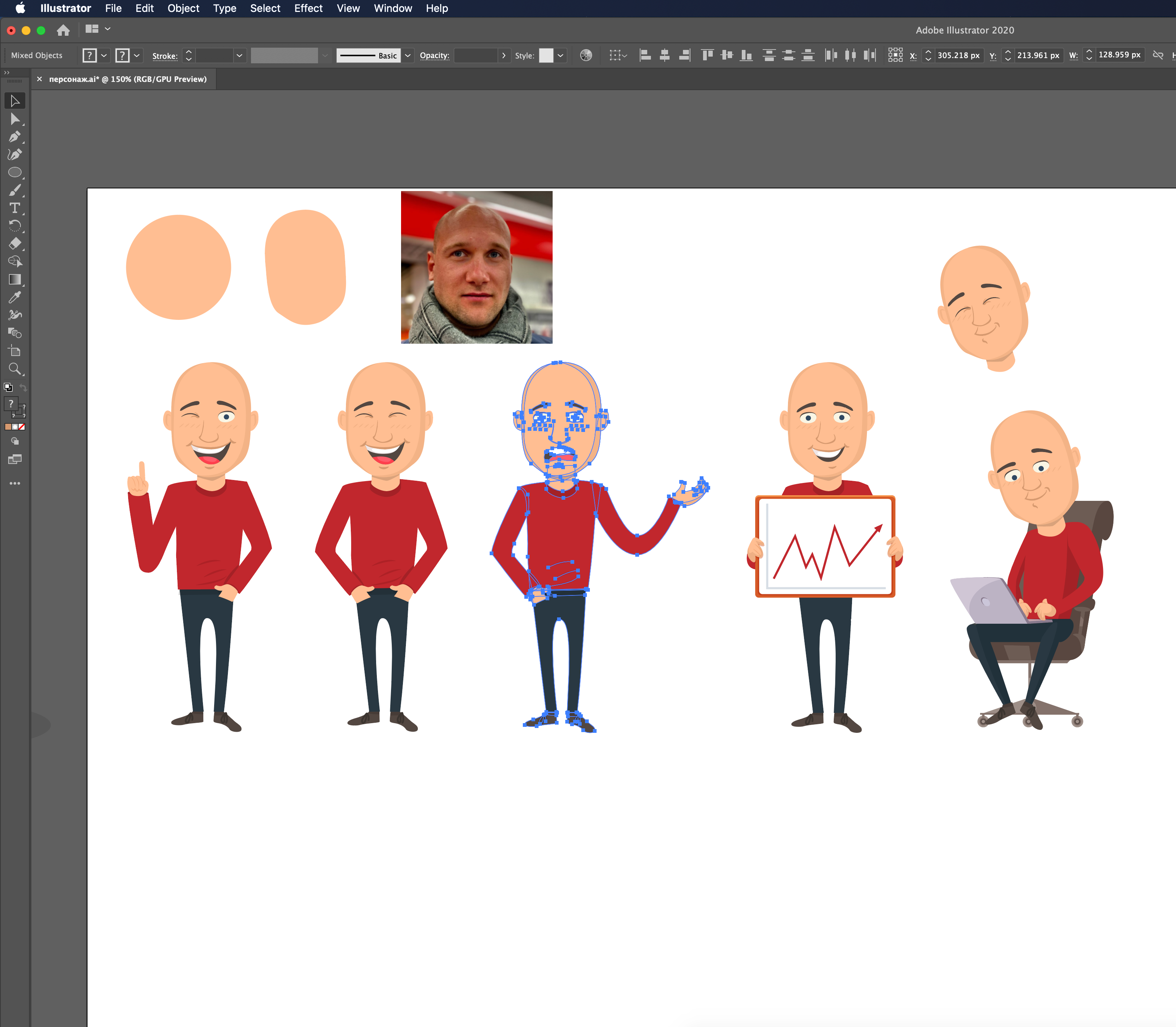Open the Stroke weight dropdown
The image size is (1176, 1027).
[239, 55]
